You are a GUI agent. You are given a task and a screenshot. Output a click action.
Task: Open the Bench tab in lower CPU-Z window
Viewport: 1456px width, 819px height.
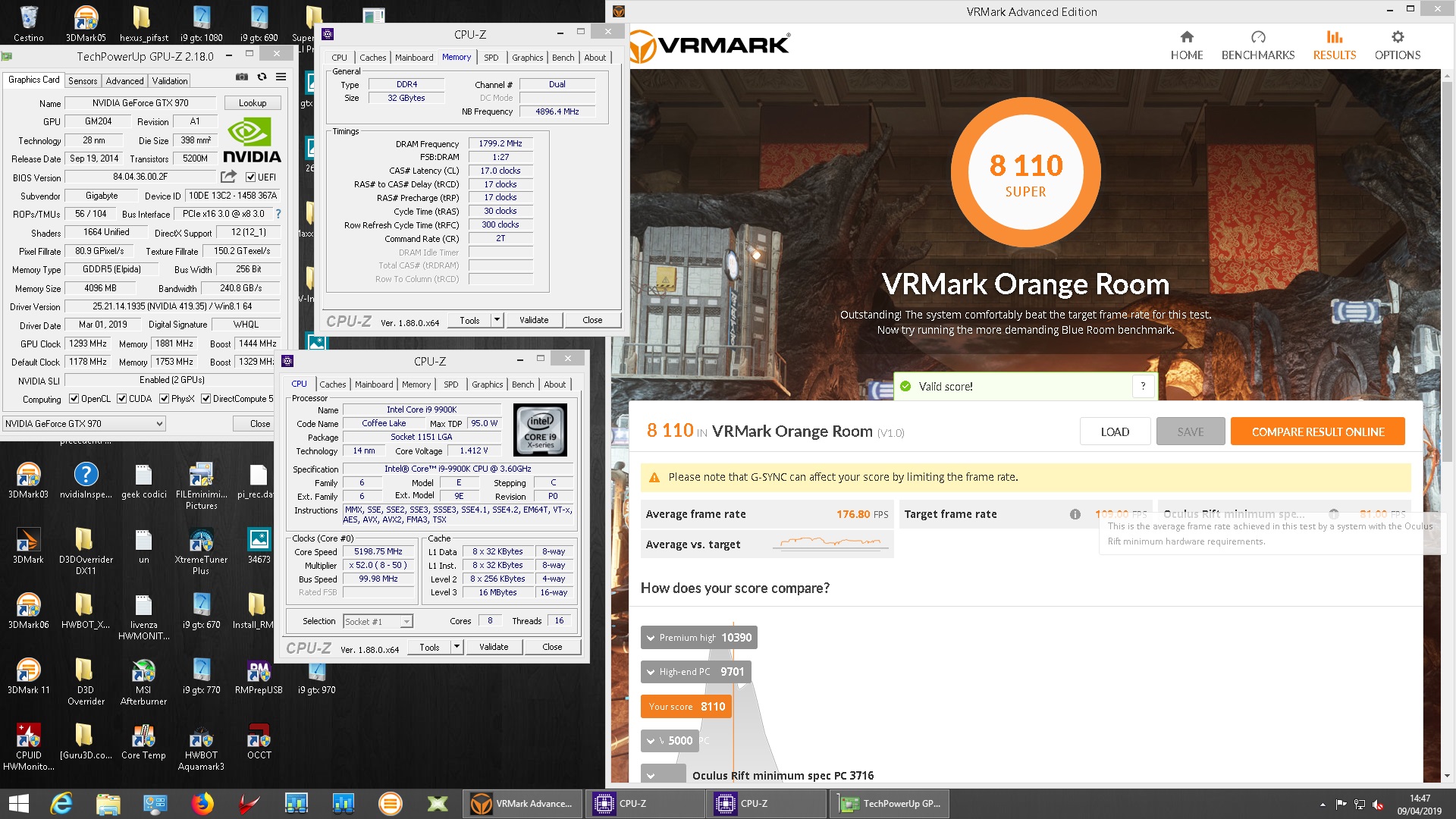click(x=522, y=384)
